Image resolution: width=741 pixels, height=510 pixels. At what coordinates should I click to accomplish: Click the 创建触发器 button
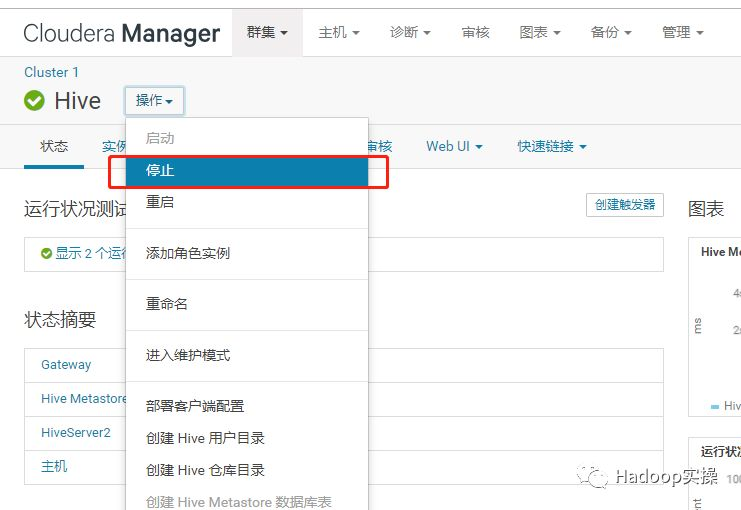tap(625, 205)
